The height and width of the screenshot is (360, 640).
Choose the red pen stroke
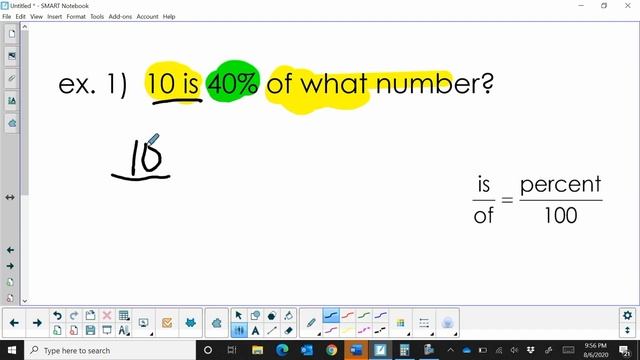(x=348, y=316)
